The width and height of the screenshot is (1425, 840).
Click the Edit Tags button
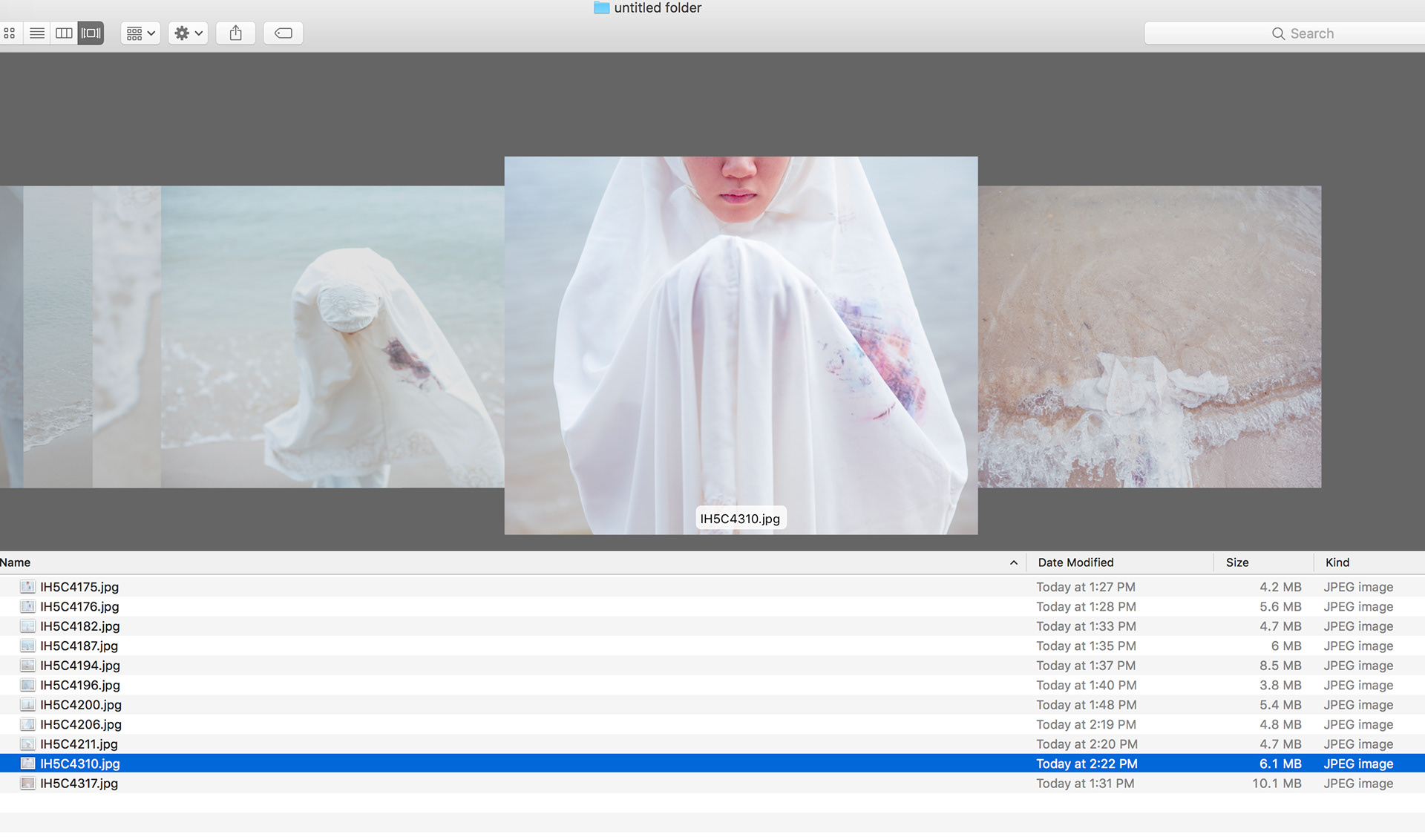click(284, 33)
